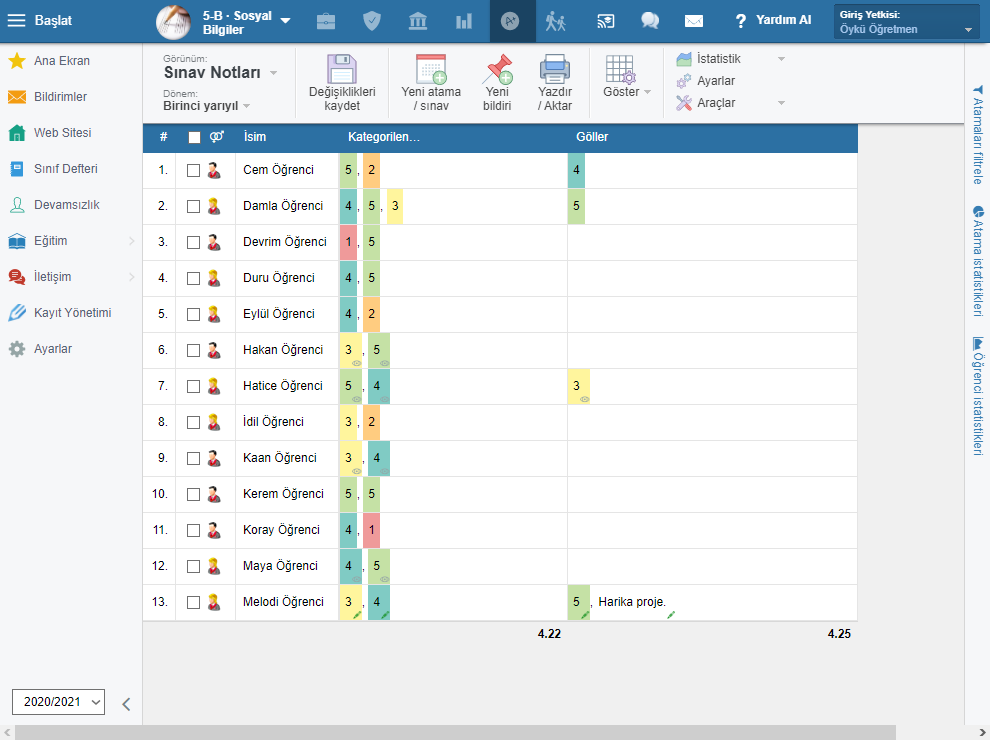The height and width of the screenshot is (740, 990).
Task: Check the box for Kaan Öğrenci
Action: 194,458
